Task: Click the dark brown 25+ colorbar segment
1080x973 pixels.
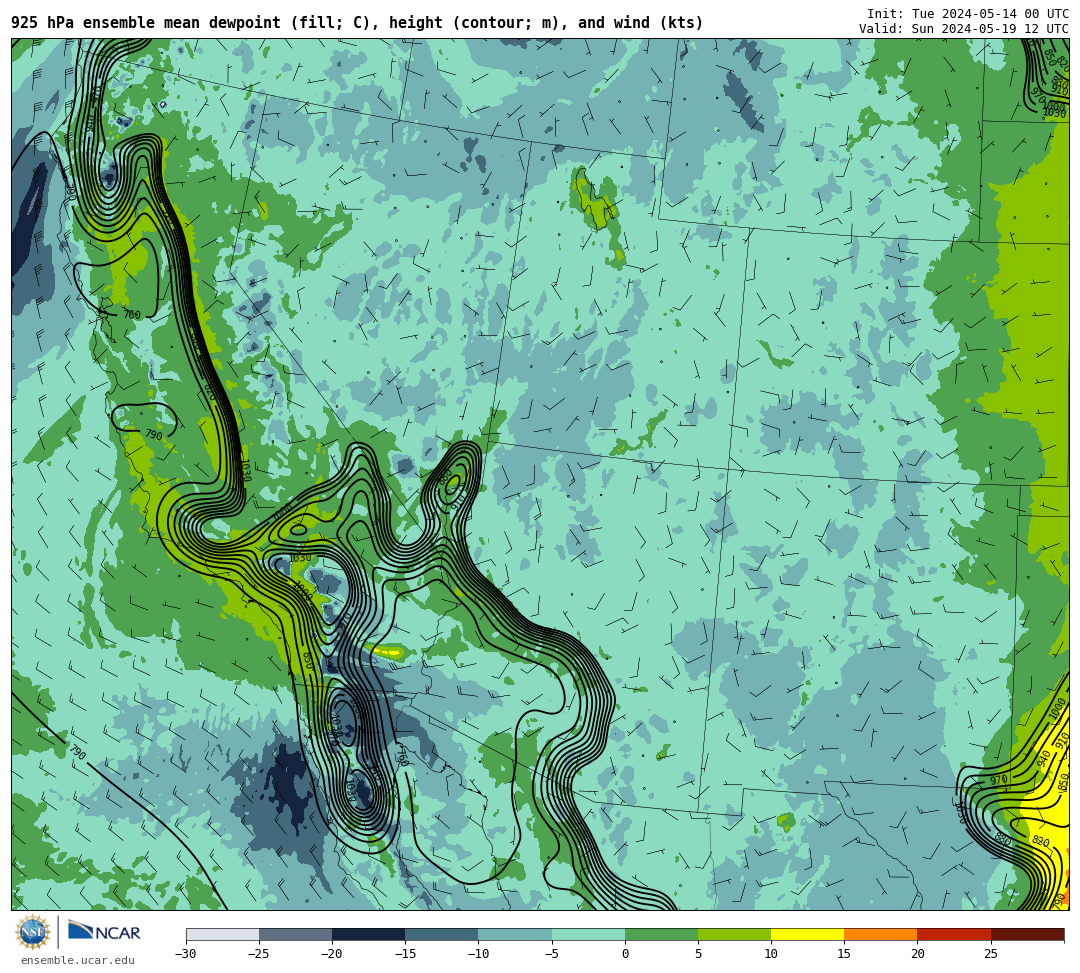Action: pyautogui.click(x=1028, y=934)
